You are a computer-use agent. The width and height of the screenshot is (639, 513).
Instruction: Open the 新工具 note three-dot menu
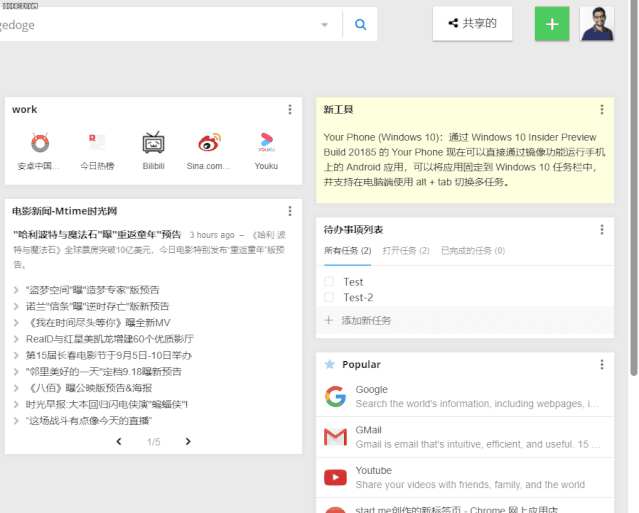pyautogui.click(x=602, y=109)
